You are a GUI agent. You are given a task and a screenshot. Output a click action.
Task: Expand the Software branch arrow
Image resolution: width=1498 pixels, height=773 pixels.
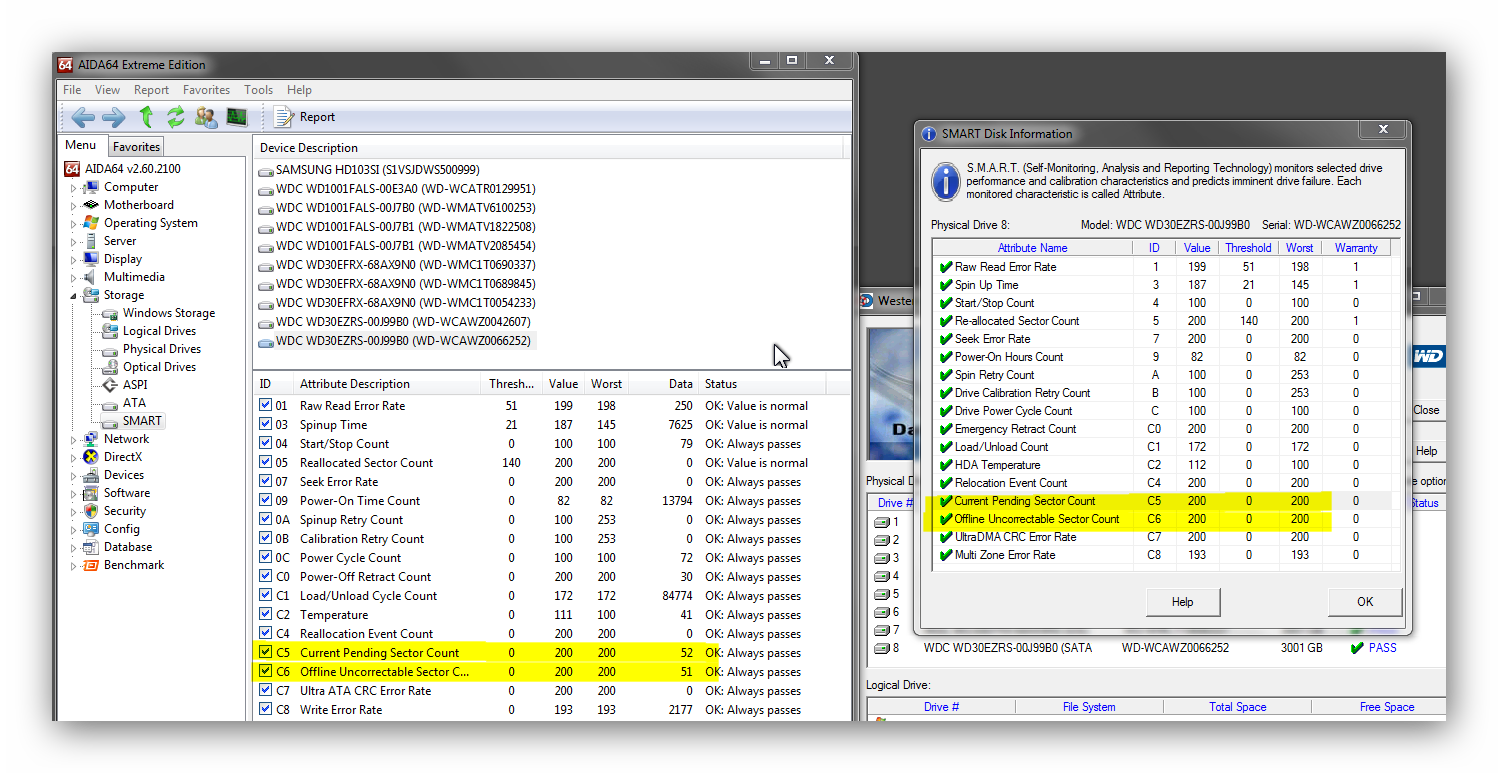tap(73, 493)
